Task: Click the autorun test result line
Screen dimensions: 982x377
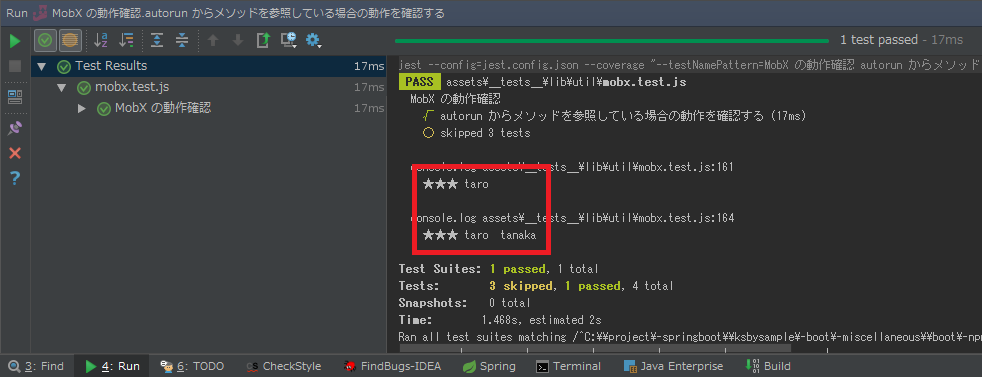Action: [x=614, y=116]
